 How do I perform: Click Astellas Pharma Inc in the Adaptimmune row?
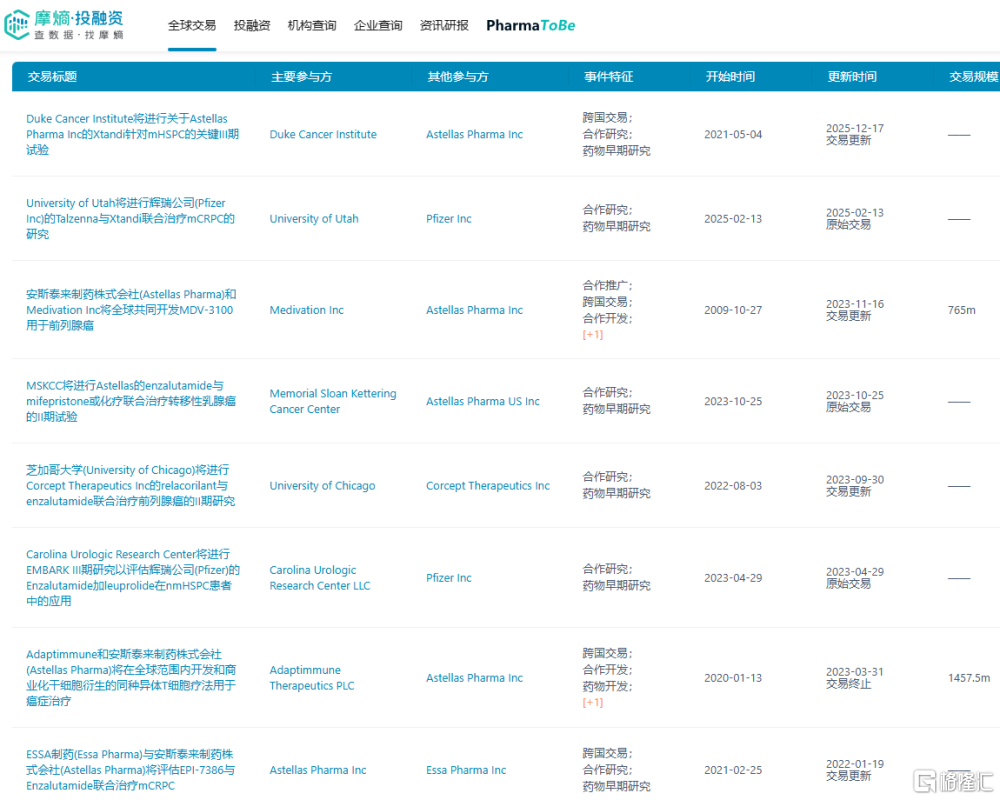(x=474, y=678)
